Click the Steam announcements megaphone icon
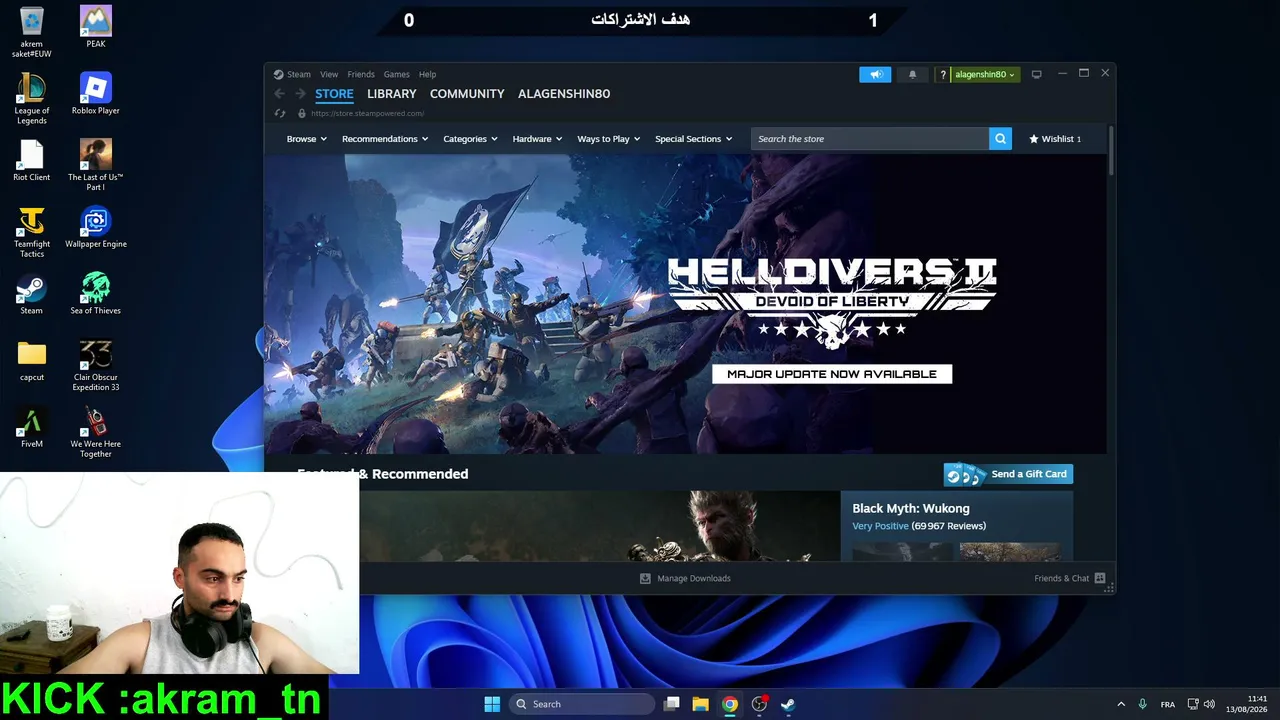 [x=875, y=74]
